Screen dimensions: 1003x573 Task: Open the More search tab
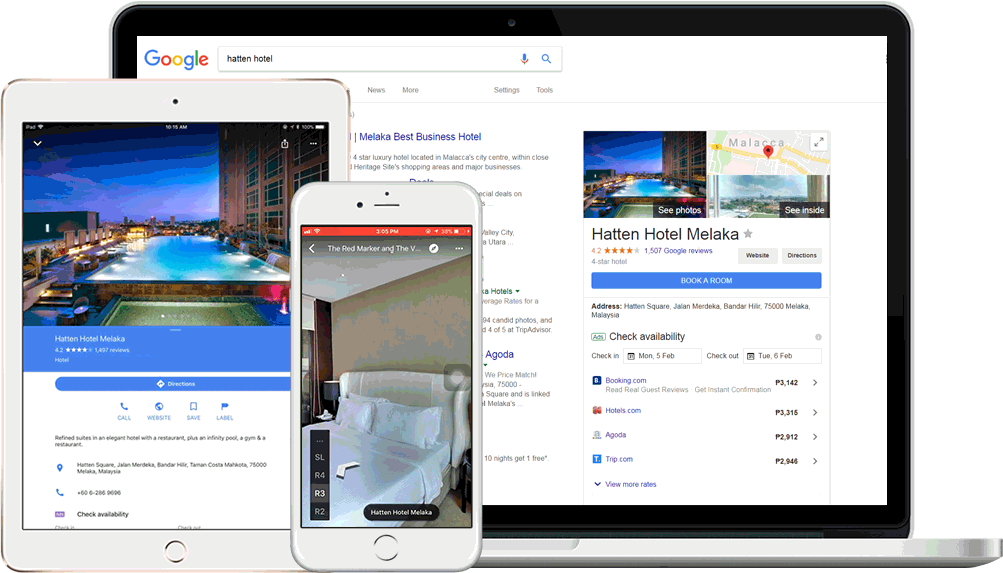coord(410,90)
